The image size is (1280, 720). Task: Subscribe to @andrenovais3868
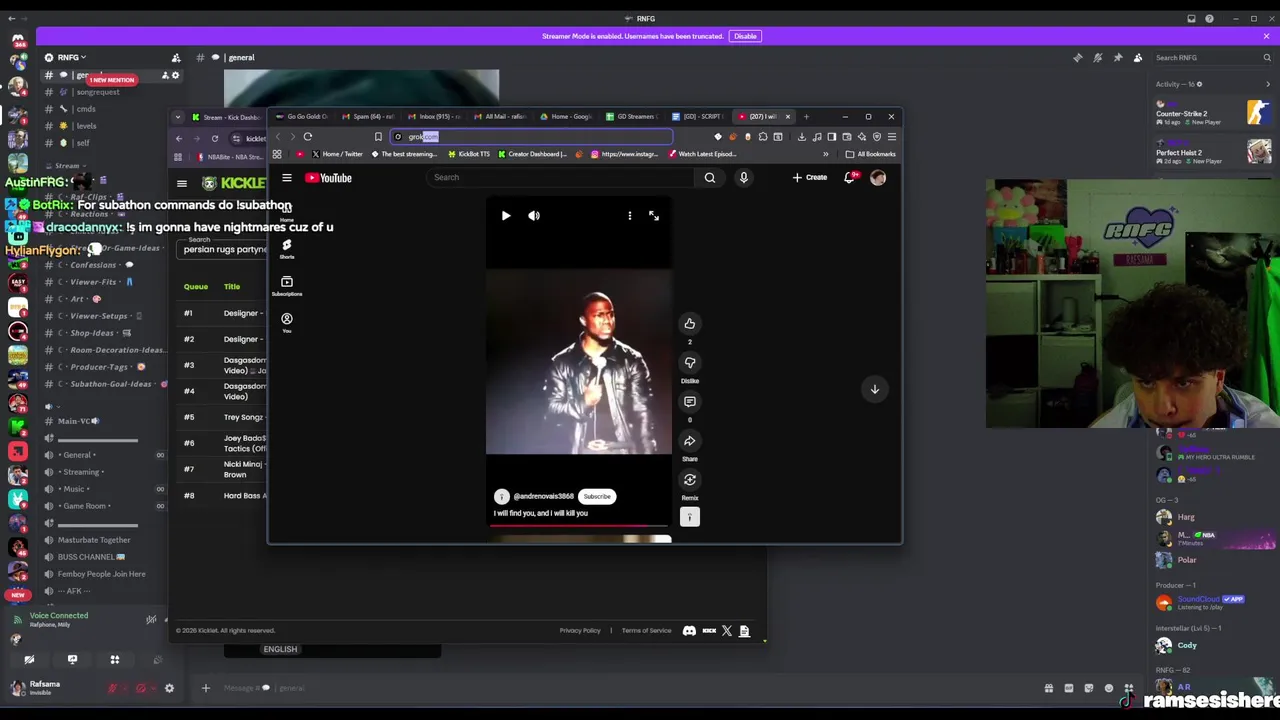click(597, 496)
